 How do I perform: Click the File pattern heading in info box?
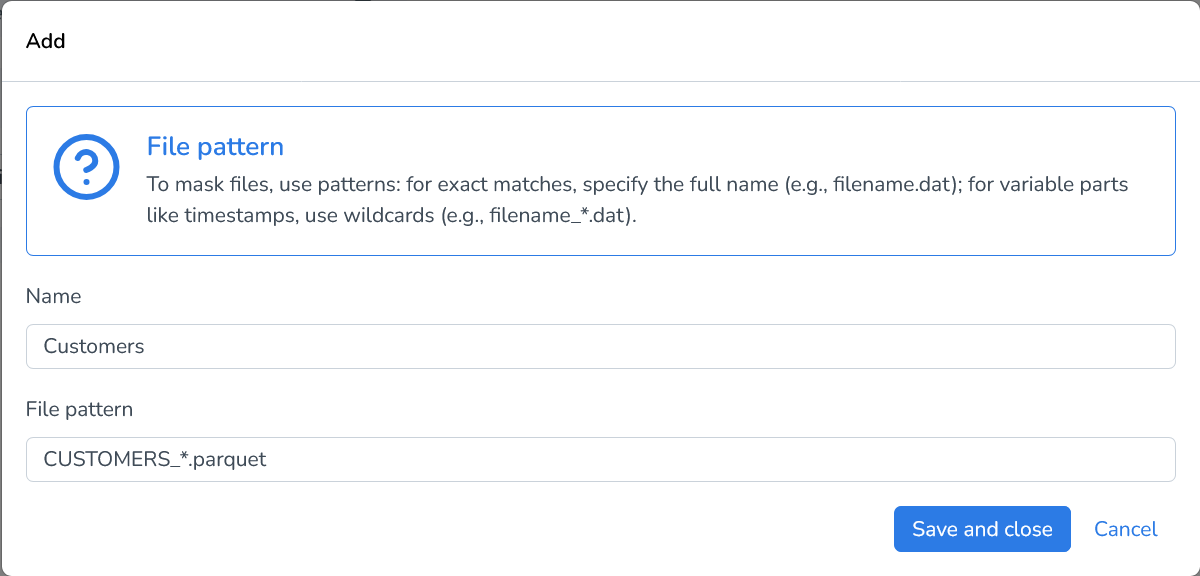click(215, 146)
